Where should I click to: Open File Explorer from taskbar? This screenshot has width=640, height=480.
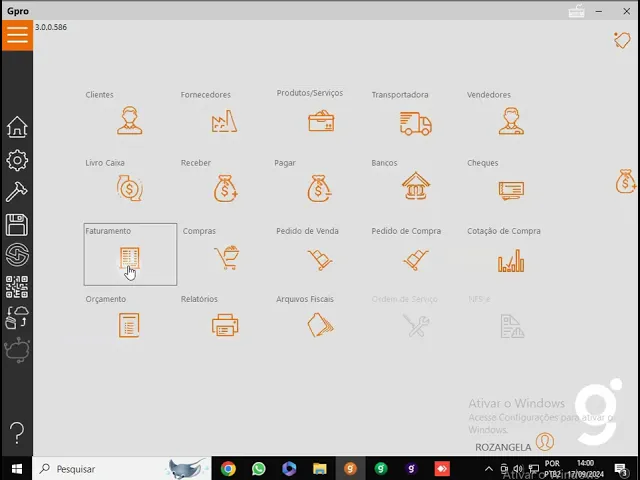pos(320,469)
